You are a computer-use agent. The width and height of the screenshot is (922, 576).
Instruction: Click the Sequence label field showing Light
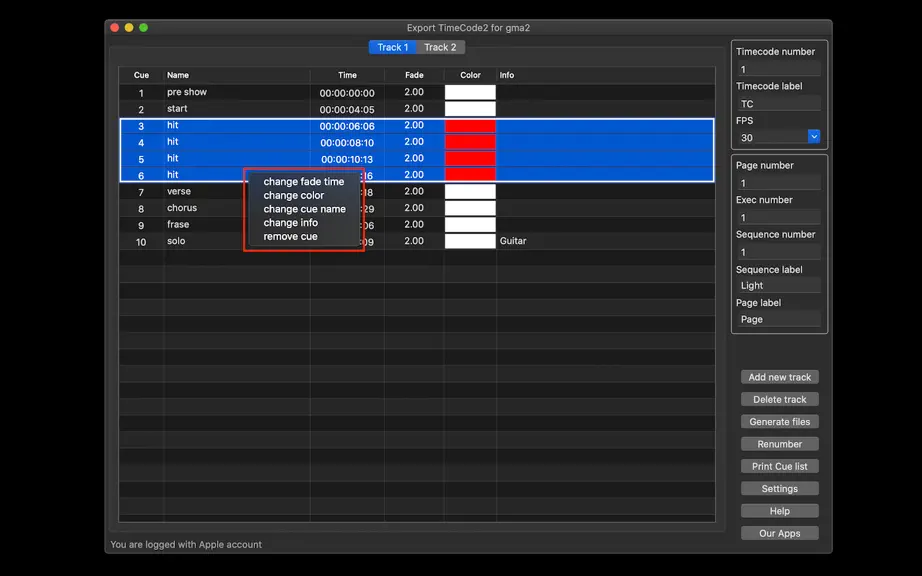(x=779, y=285)
